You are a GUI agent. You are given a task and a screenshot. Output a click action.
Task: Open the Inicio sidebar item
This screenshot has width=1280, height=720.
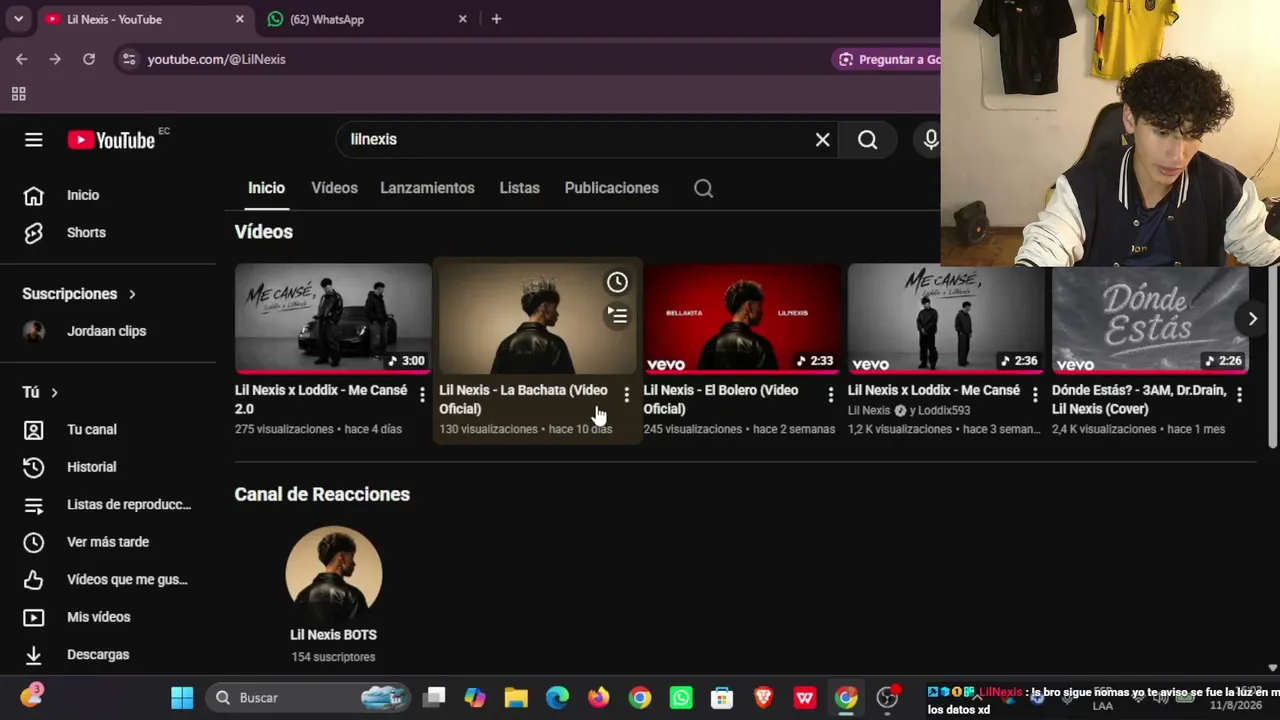pyautogui.click(x=108, y=195)
